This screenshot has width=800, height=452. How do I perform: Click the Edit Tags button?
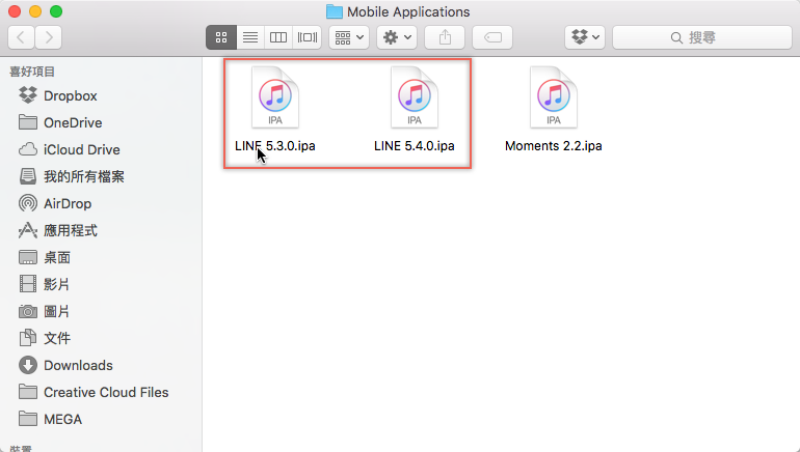click(x=492, y=37)
